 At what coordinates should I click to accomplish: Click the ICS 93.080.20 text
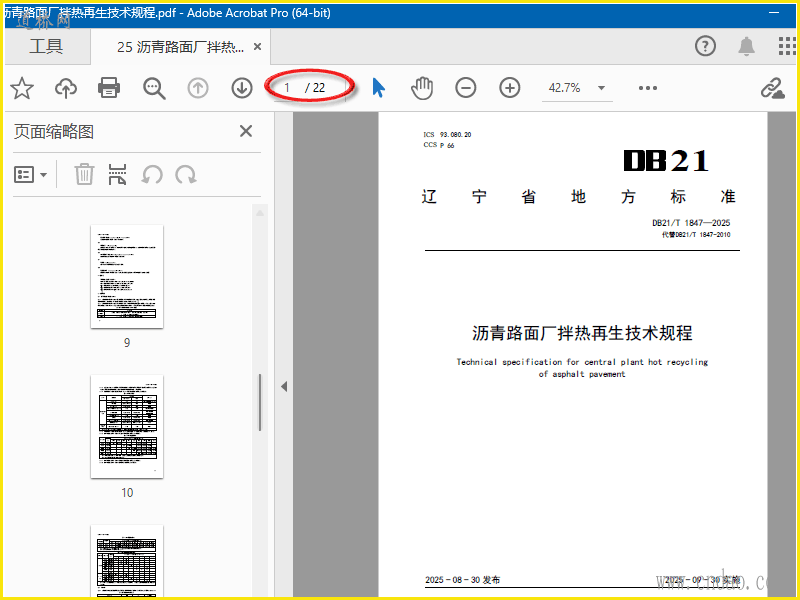(x=447, y=135)
